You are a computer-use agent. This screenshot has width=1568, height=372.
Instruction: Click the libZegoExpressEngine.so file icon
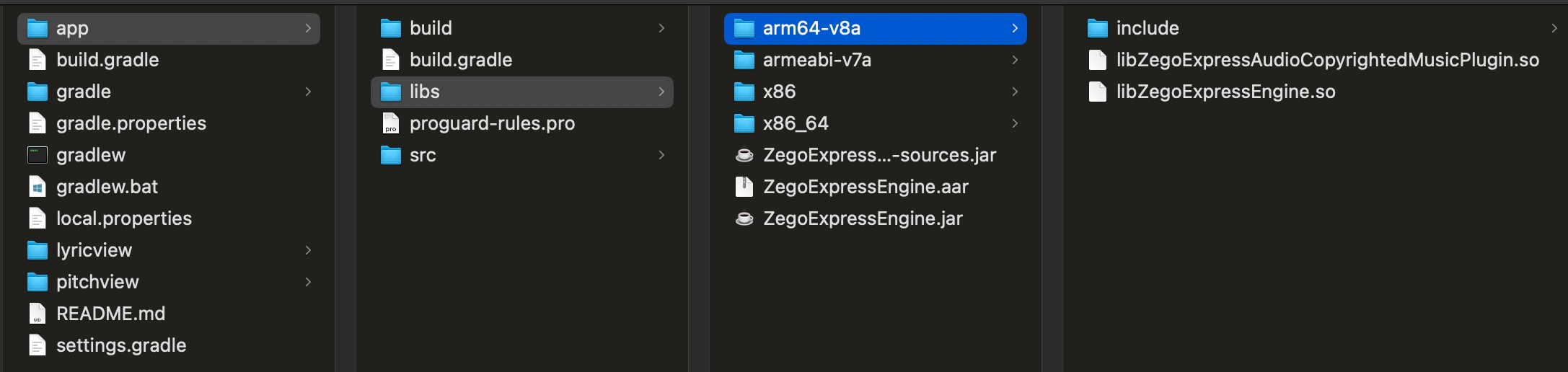click(x=1098, y=92)
